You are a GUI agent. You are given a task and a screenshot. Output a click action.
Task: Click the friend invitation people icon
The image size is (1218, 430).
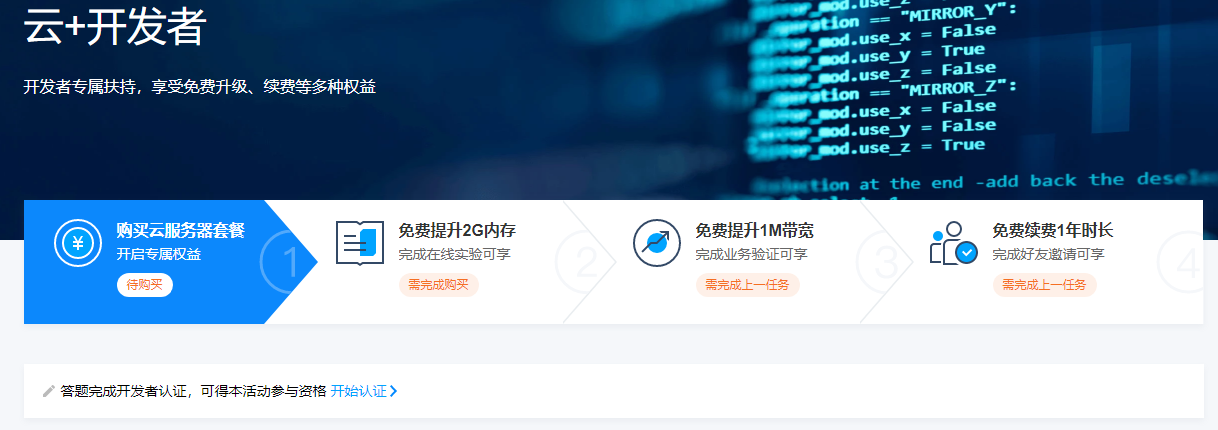tap(953, 243)
